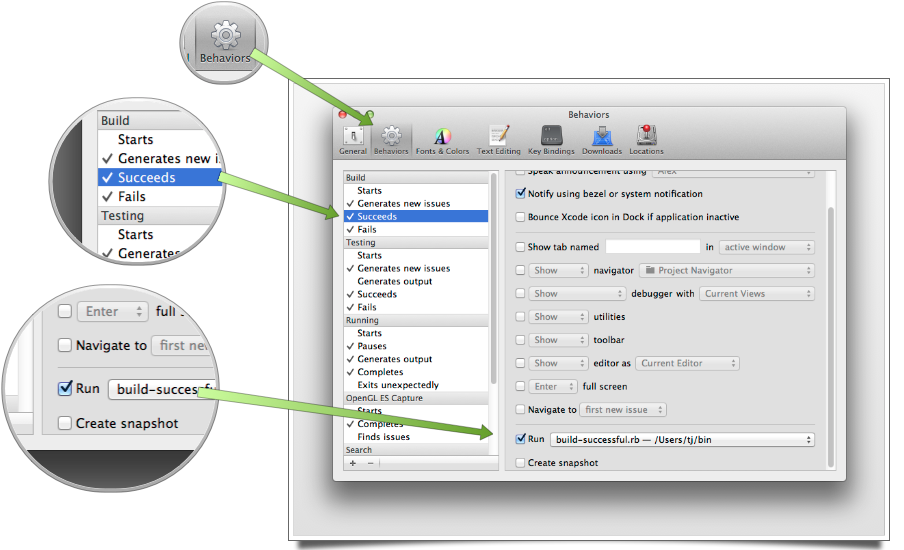Open the first new issue dropdown
Viewport: 904px width, 550px height.
point(623,410)
